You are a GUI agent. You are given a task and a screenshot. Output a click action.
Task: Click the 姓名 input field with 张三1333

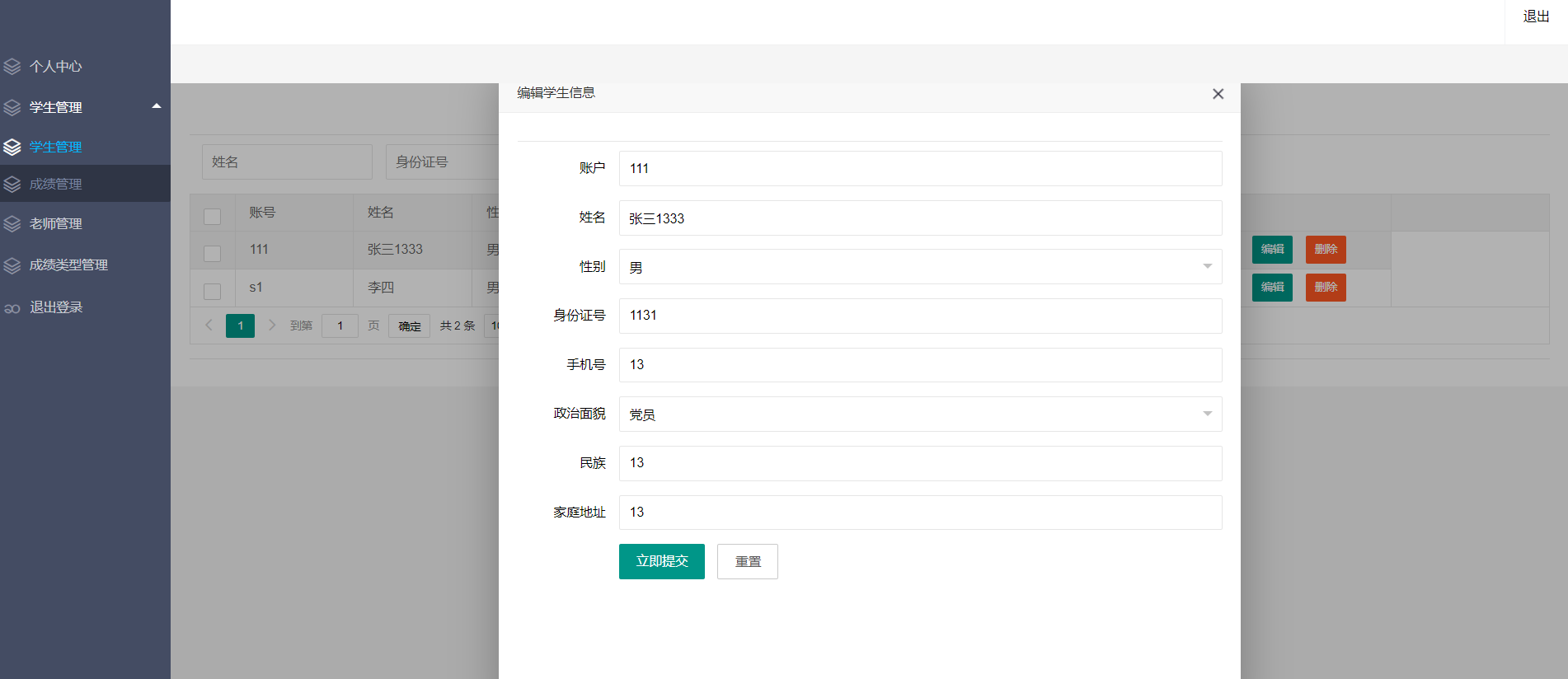(920, 218)
